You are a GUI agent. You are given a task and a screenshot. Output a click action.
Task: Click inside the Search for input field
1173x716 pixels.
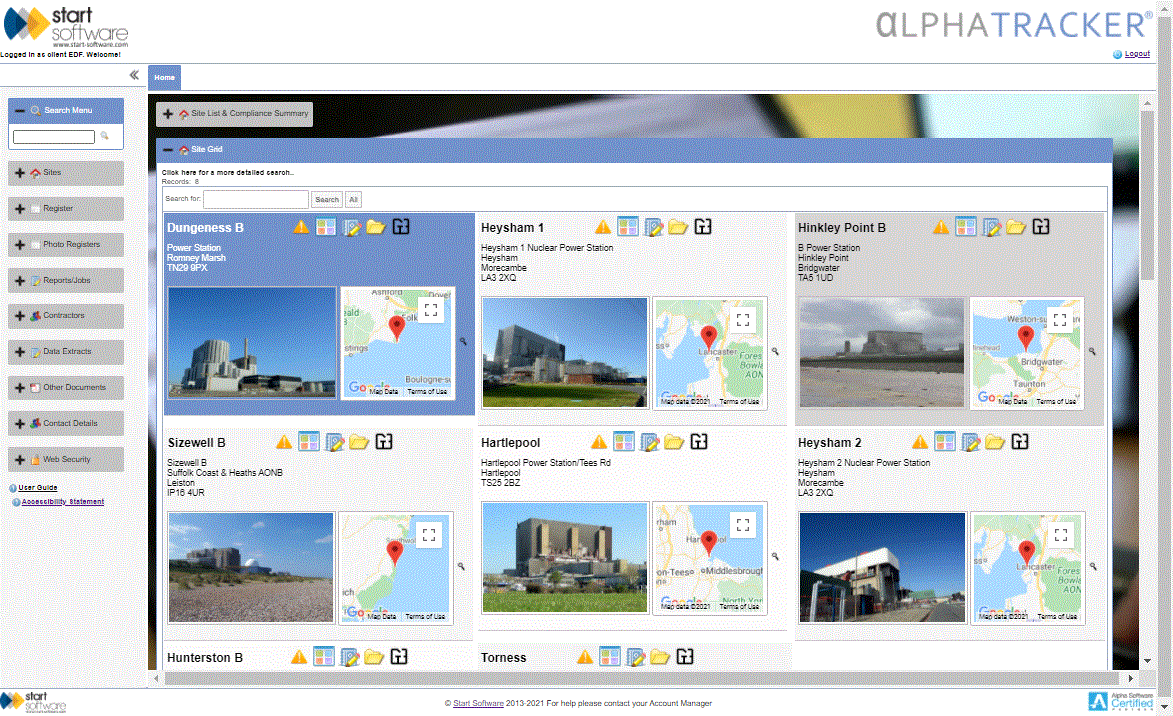(255, 199)
